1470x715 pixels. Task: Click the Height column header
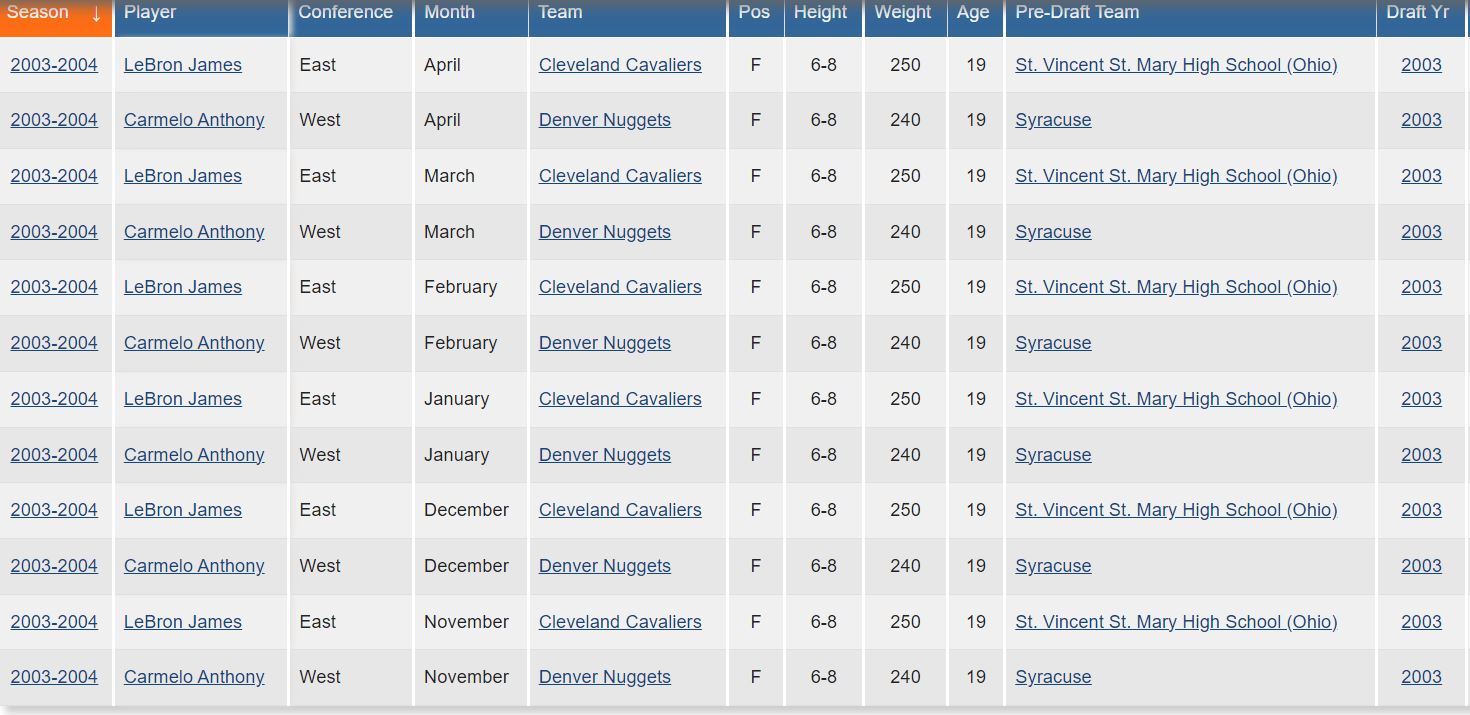pyautogui.click(x=821, y=12)
